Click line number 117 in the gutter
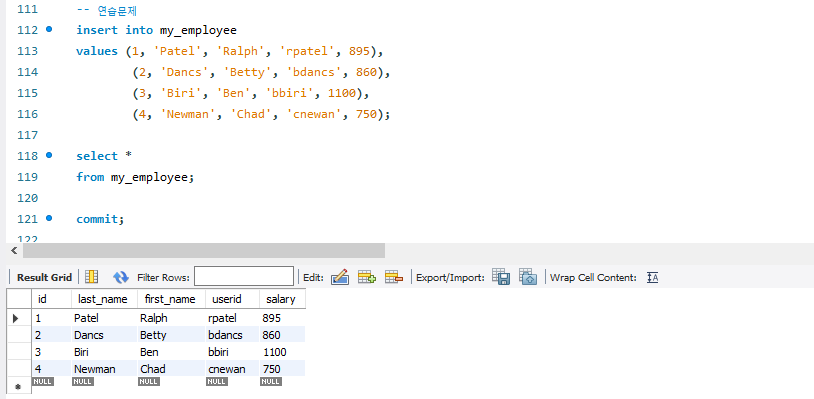814x399 pixels. click(28, 135)
